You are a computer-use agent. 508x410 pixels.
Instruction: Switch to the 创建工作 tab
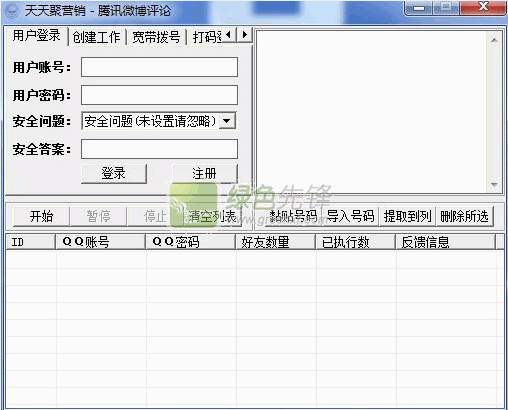click(96, 37)
